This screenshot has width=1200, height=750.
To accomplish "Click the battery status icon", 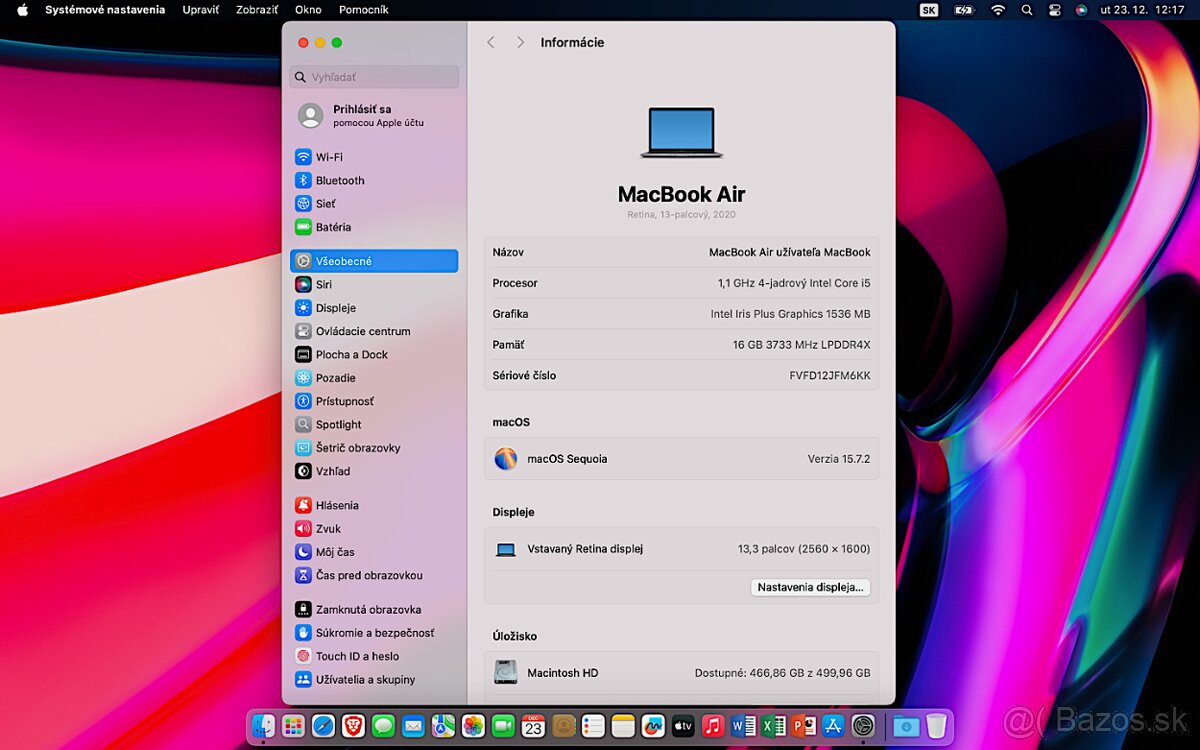I will point(963,10).
